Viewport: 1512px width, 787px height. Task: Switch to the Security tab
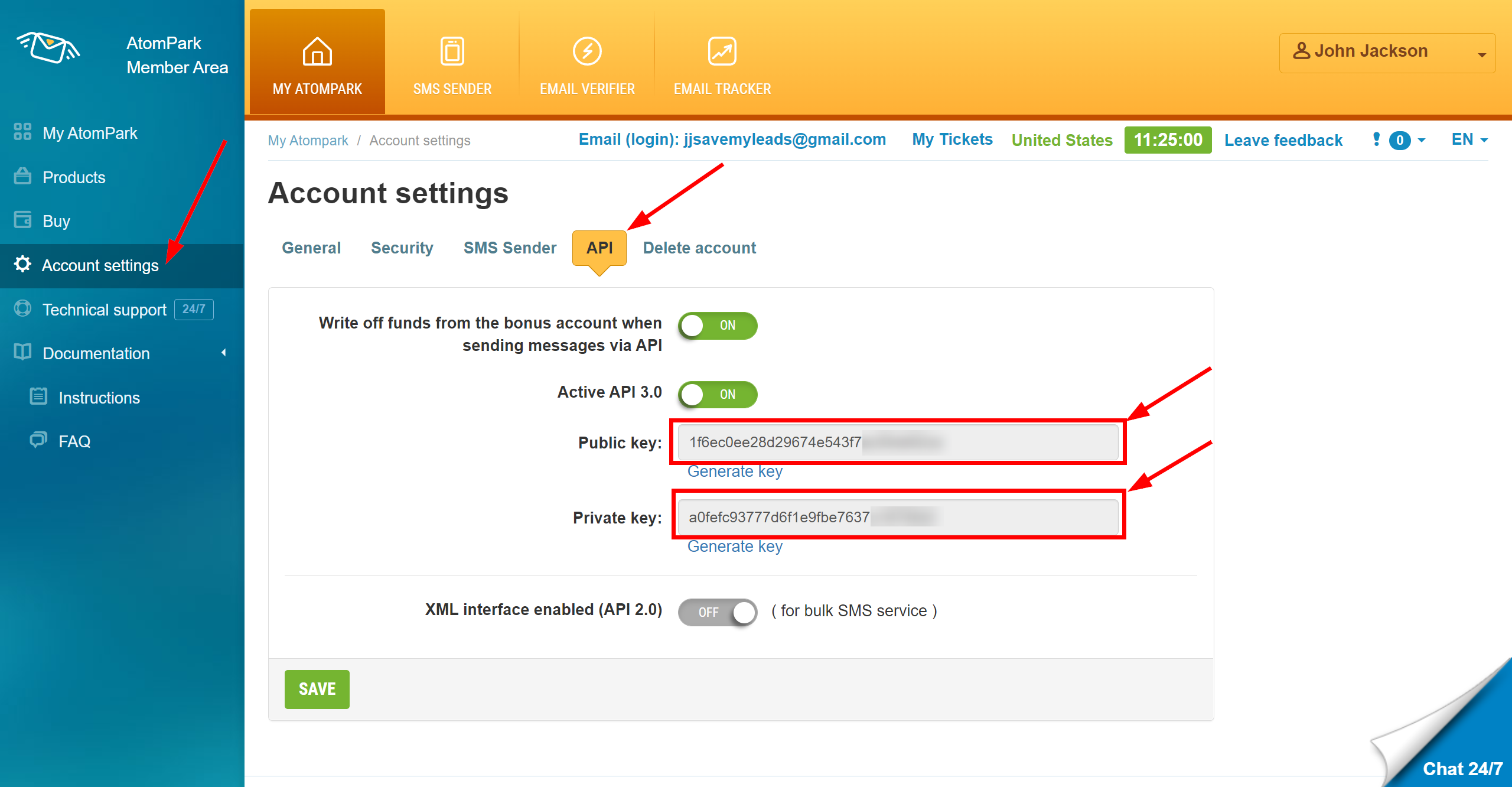[402, 248]
